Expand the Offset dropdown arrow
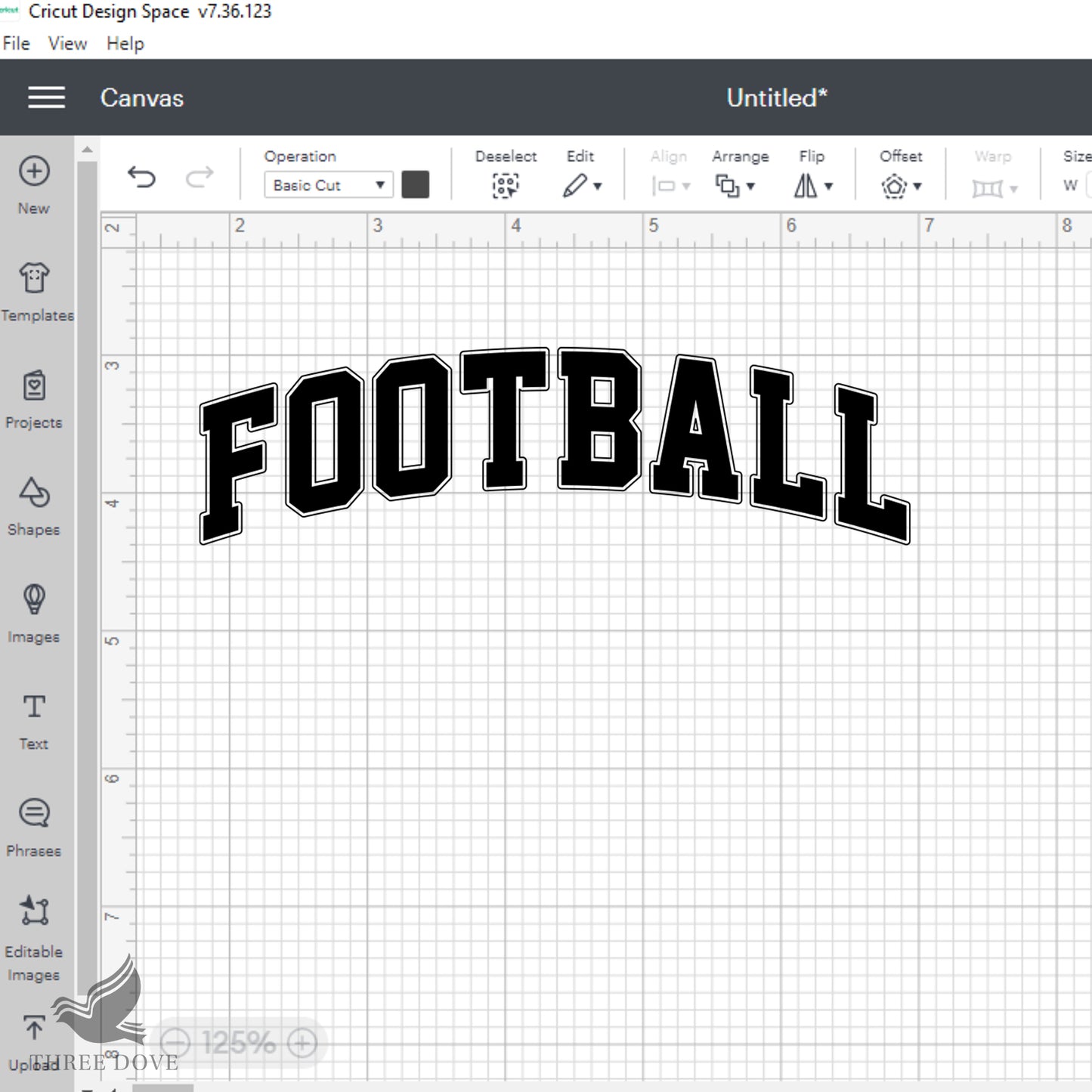The width and height of the screenshot is (1092, 1092). click(917, 186)
